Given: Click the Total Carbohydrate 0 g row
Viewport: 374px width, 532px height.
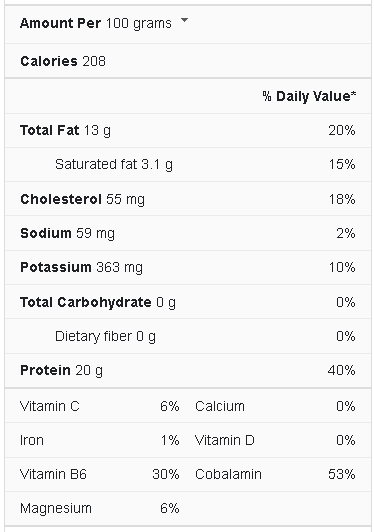Looking at the screenshot, I should (x=188, y=302).
